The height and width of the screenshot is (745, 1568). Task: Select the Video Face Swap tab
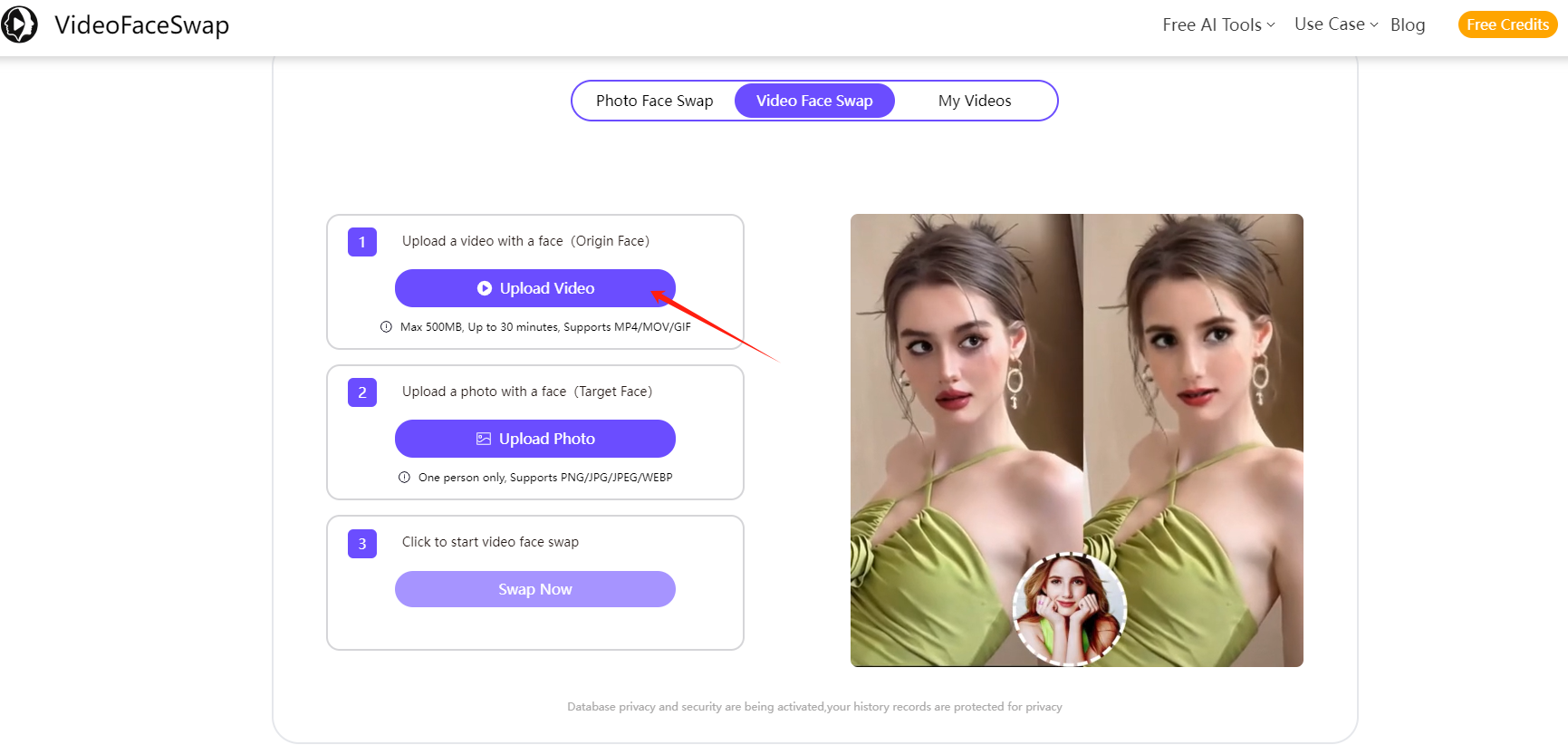click(814, 101)
